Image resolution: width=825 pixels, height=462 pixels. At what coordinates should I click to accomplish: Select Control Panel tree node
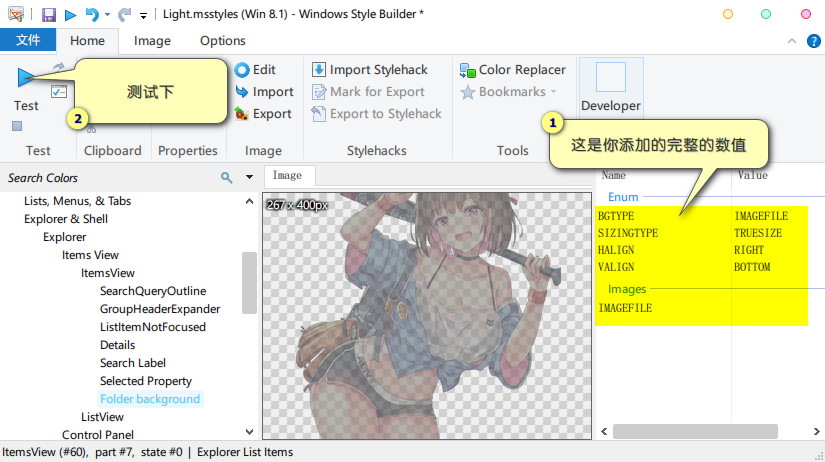98,435
